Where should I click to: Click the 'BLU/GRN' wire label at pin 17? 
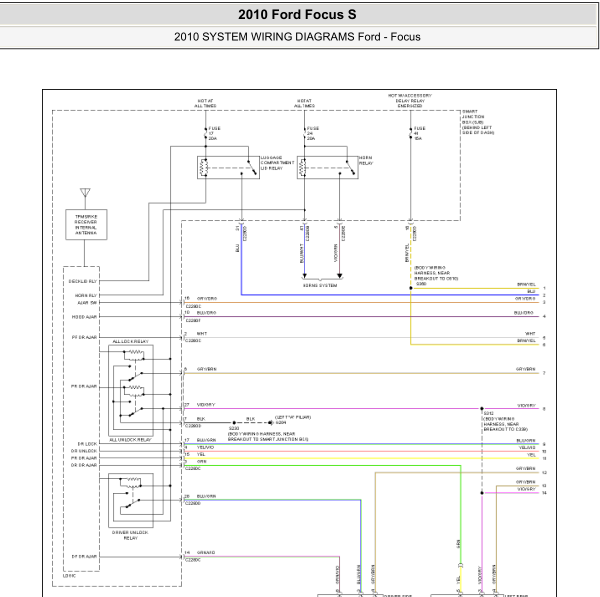click(207, 440)
